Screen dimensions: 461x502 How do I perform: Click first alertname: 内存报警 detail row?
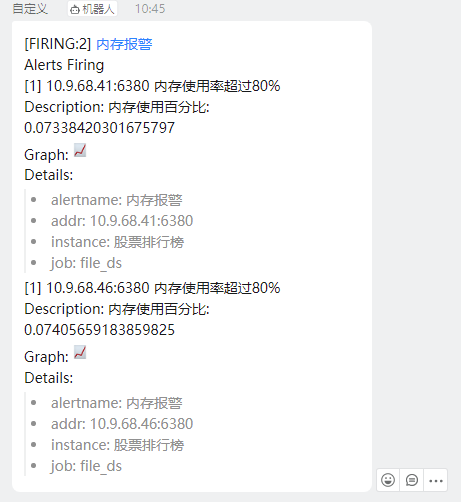pyautogui.click(x=117, y=200)
